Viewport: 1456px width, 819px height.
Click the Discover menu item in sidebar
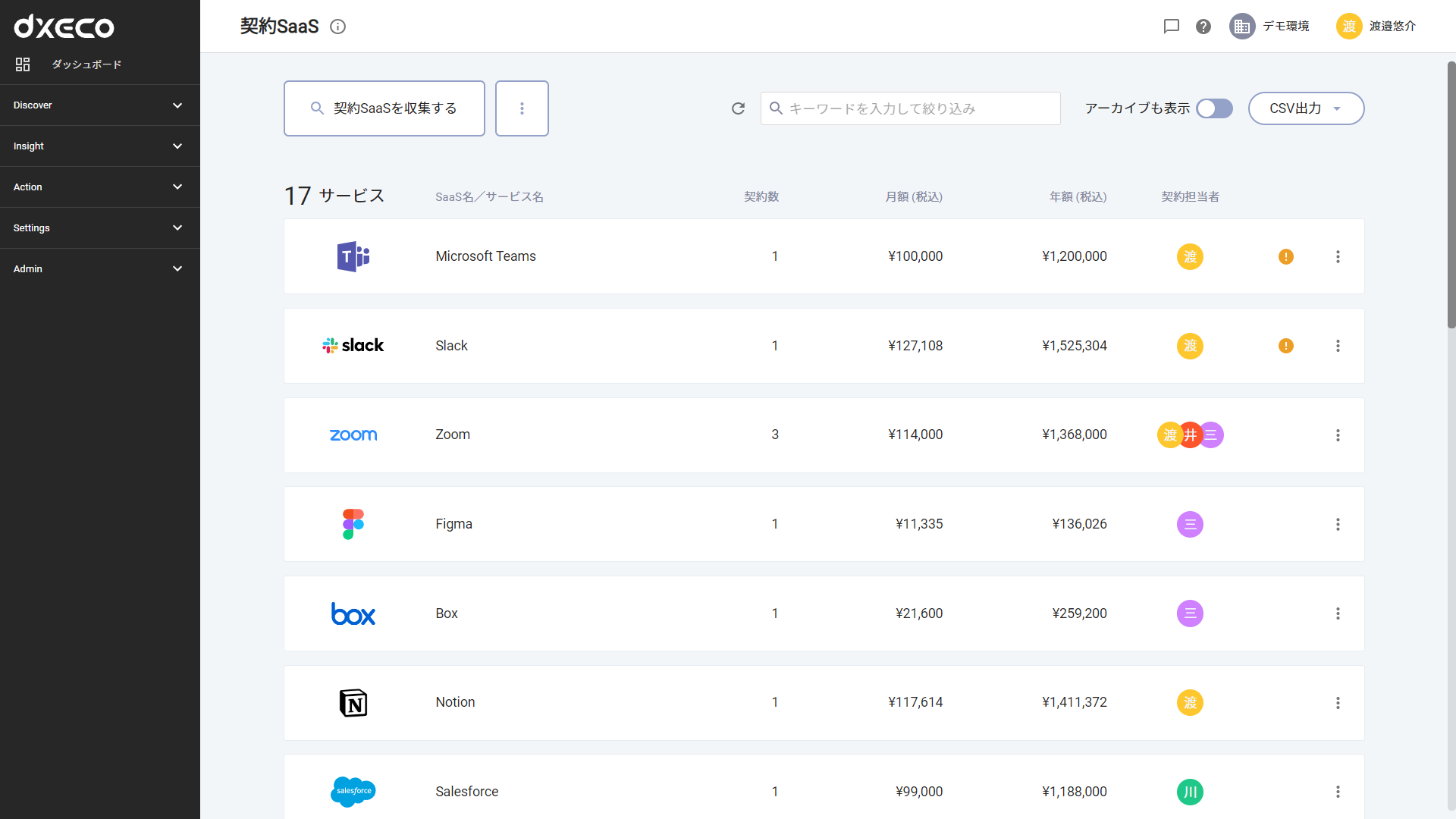(x=99, y=105)
